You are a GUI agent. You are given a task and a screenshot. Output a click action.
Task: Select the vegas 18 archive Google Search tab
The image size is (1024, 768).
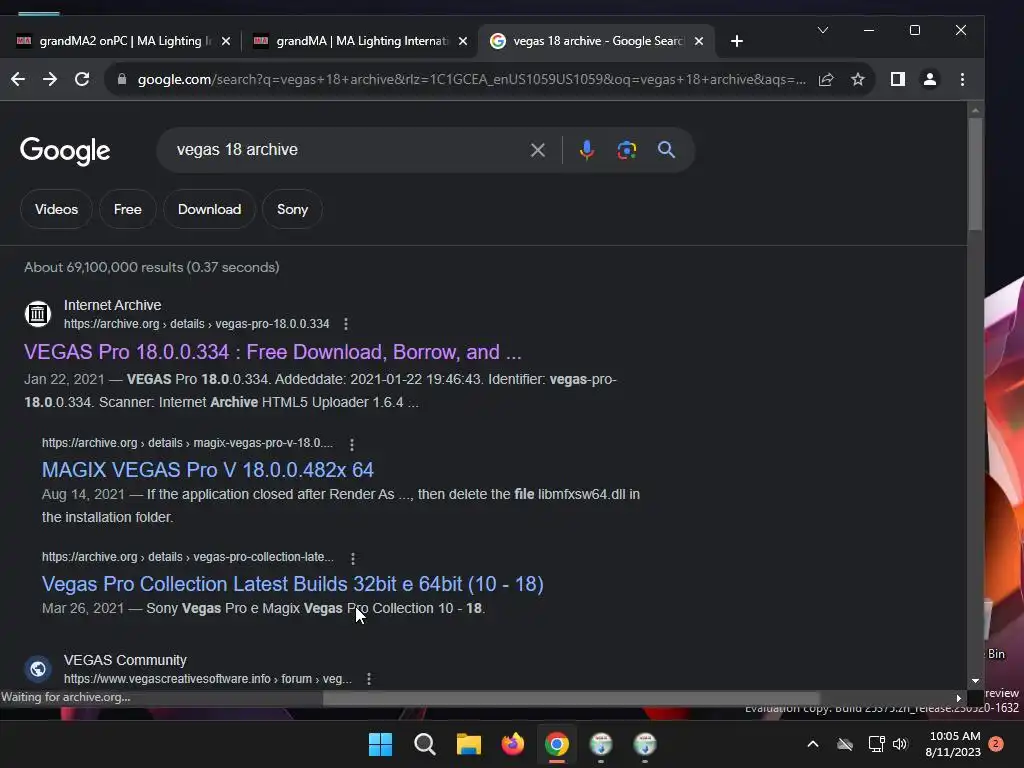point(597,41)
